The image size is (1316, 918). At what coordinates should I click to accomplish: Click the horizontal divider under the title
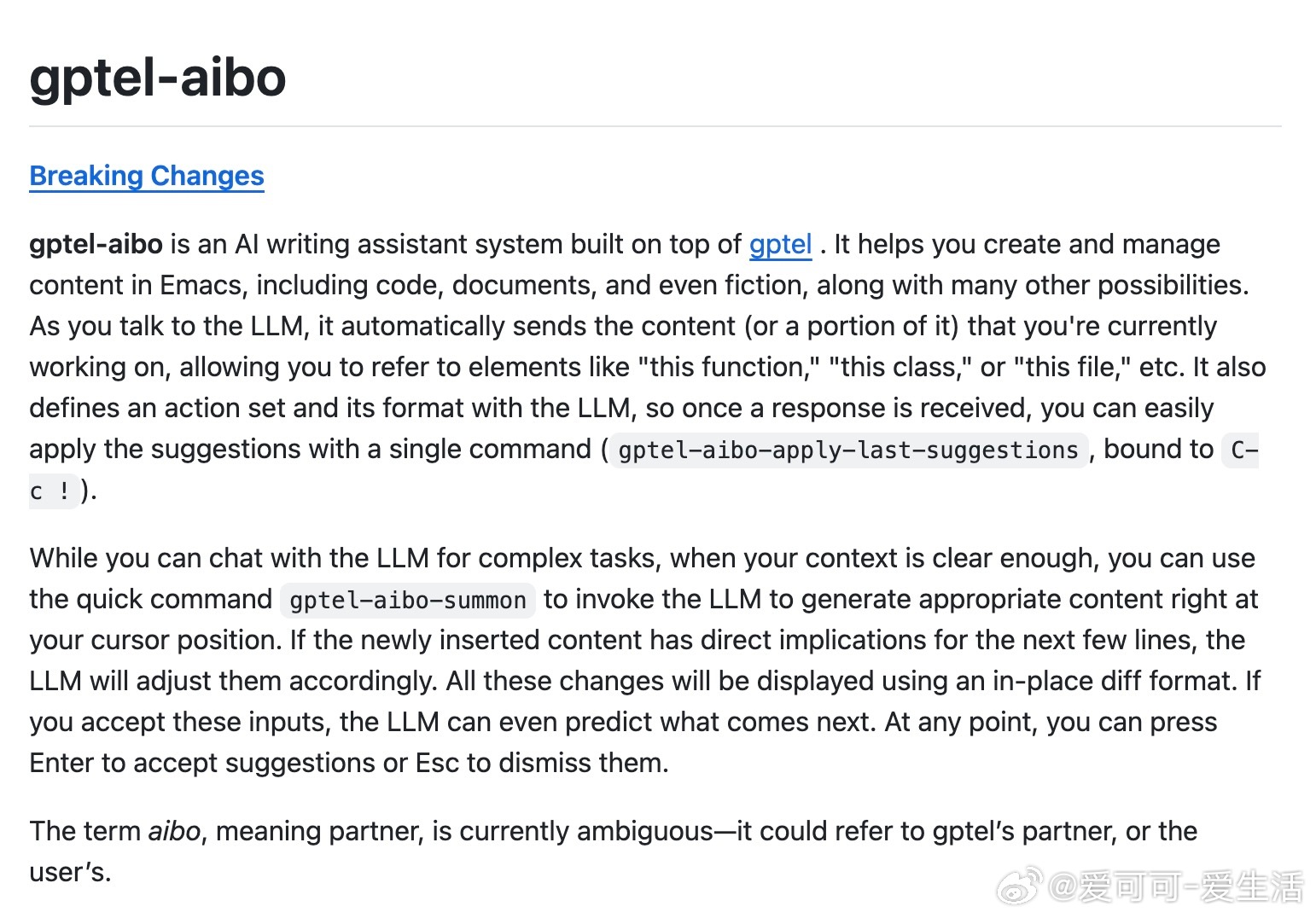[x=655, y=126]
